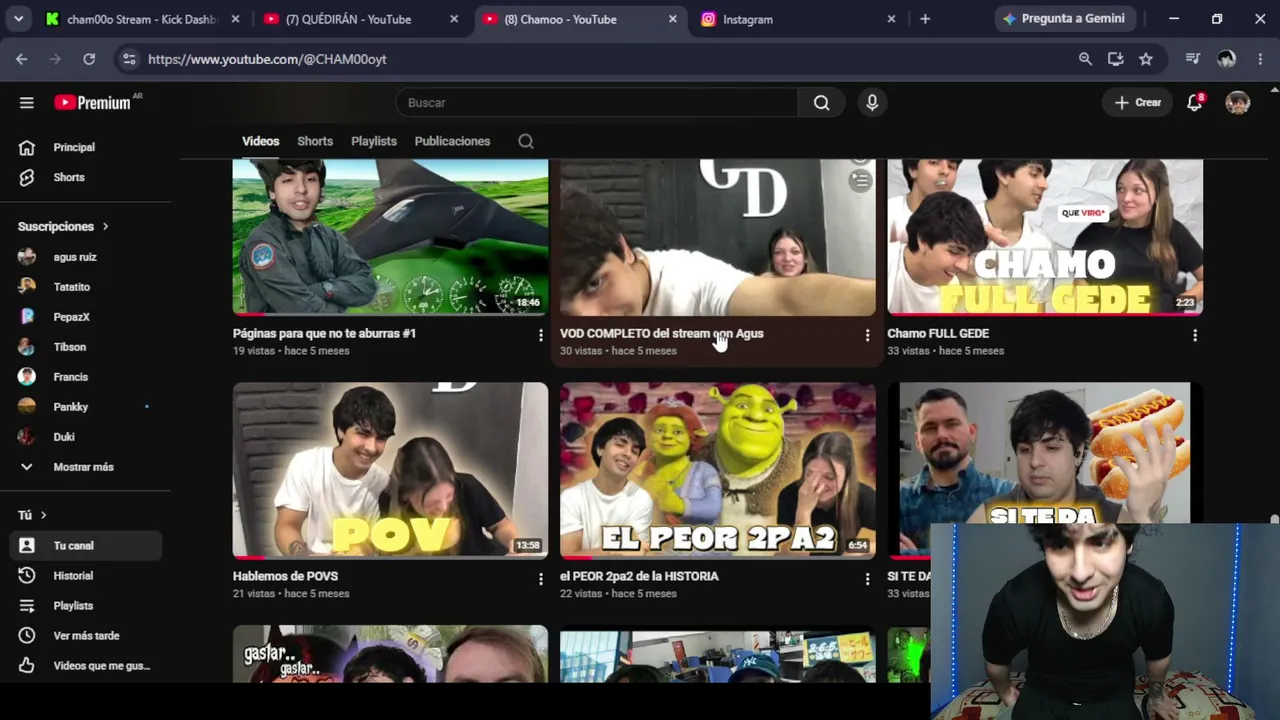The height and width of the screenshot is (720, 1280).
Task: Open Videos que me gustan in the sidebar
Action: coord(86,666)
